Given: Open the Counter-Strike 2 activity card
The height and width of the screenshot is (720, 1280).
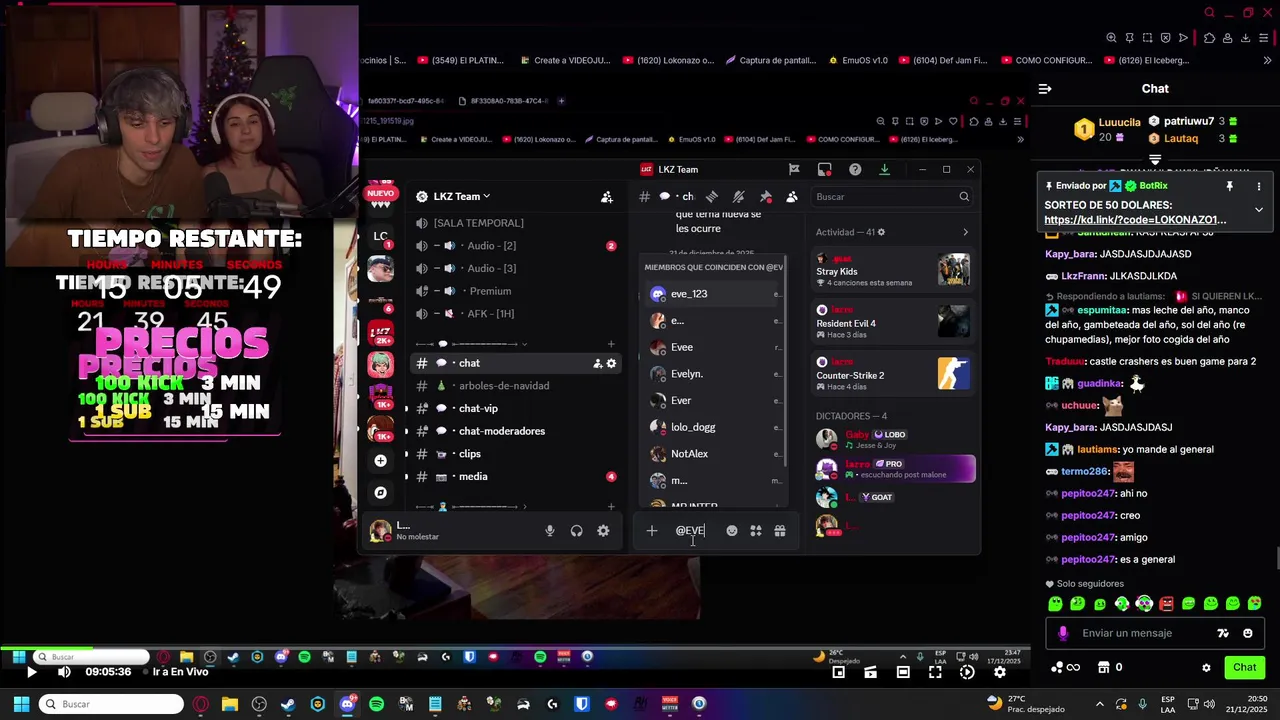Looking at the screenshot, I should pos(893,374).
